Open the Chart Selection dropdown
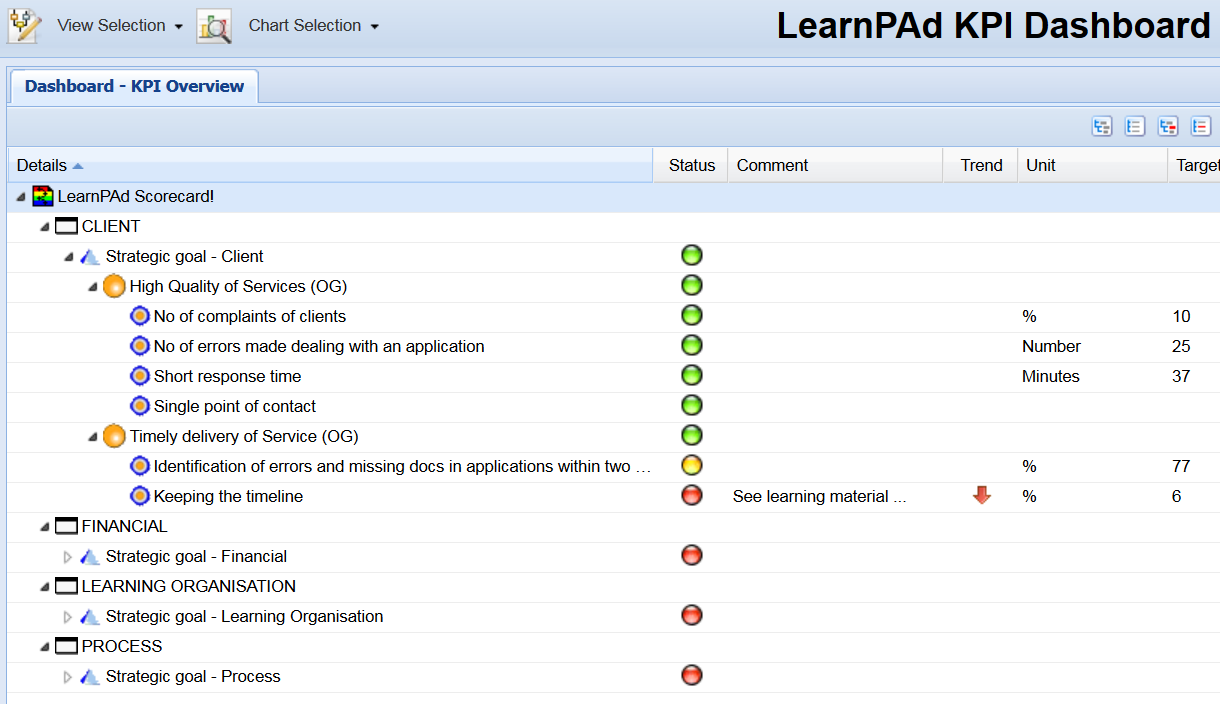 click(x=314, y=26)
